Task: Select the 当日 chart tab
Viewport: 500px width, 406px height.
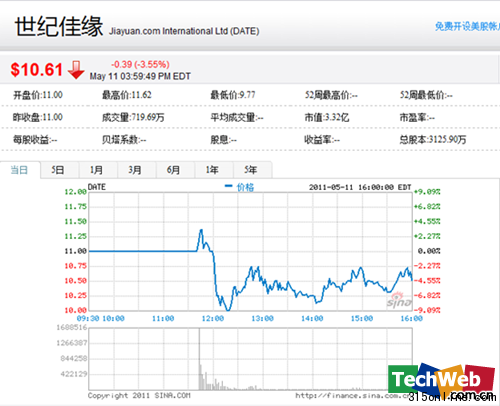Action: pos(19,170)
